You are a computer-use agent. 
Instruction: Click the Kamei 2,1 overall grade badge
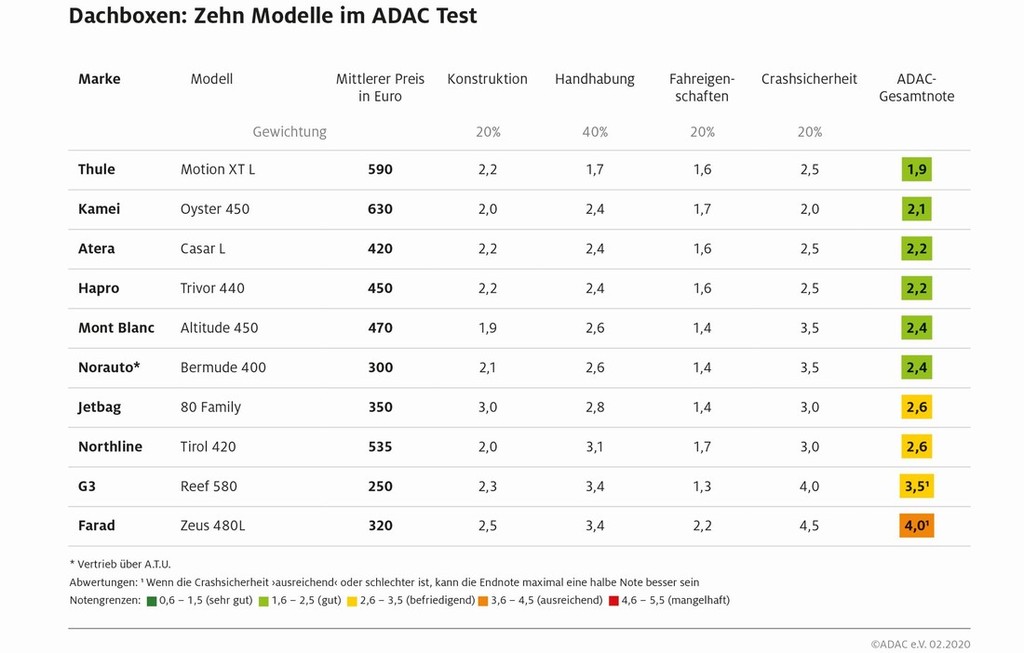click(x=916, y=209)
